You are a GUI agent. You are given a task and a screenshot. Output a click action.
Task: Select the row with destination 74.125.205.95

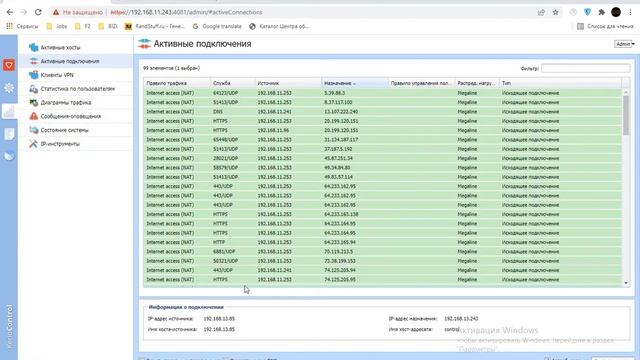(x=382, y=280)
